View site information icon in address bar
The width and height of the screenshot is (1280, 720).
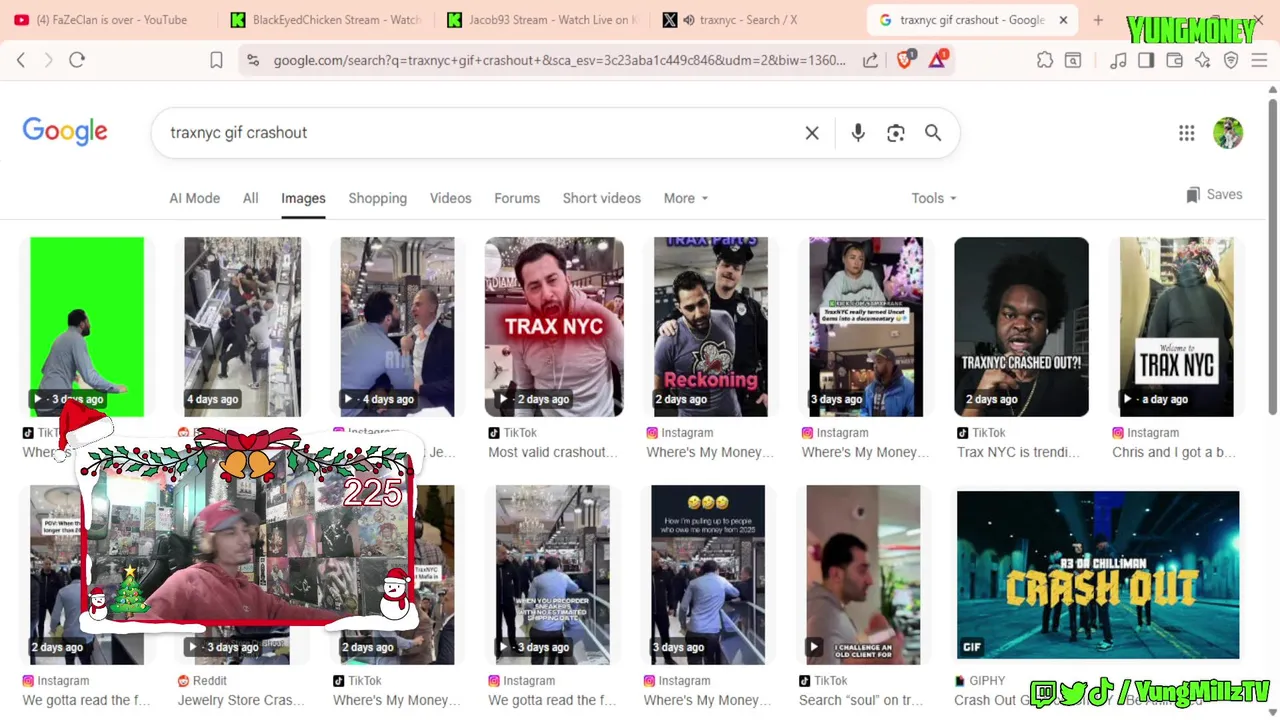point(253,60)
